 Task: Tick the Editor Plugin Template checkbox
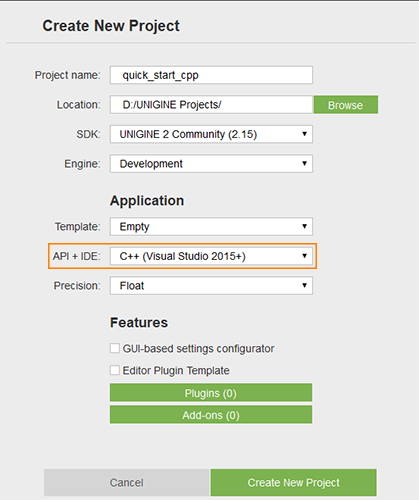115,370
